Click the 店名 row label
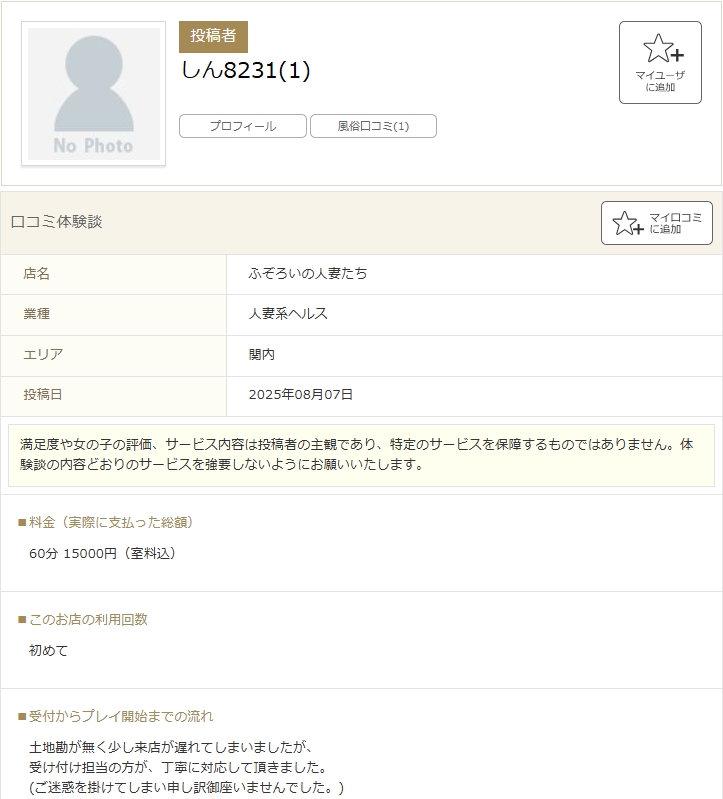Viewport: 723px width, 799px height. pos(36,274)
